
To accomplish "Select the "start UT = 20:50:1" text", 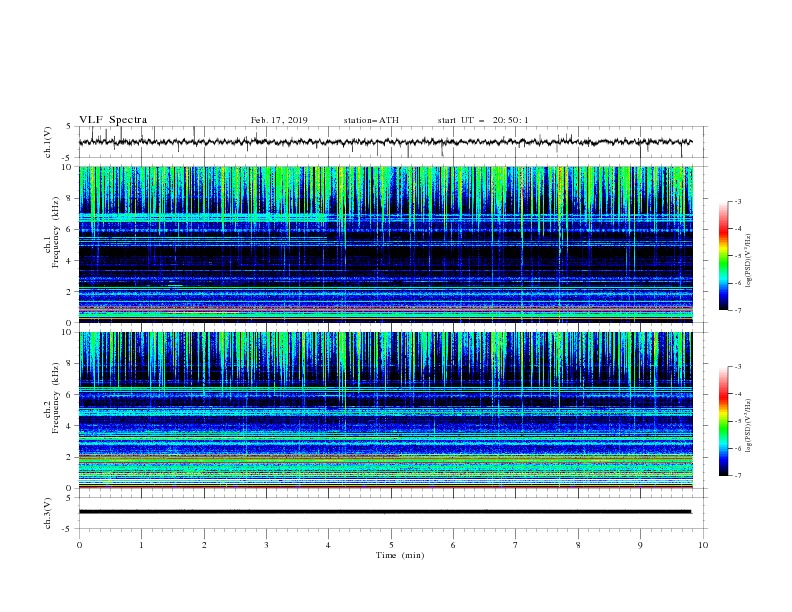I will tap(483, 120).
